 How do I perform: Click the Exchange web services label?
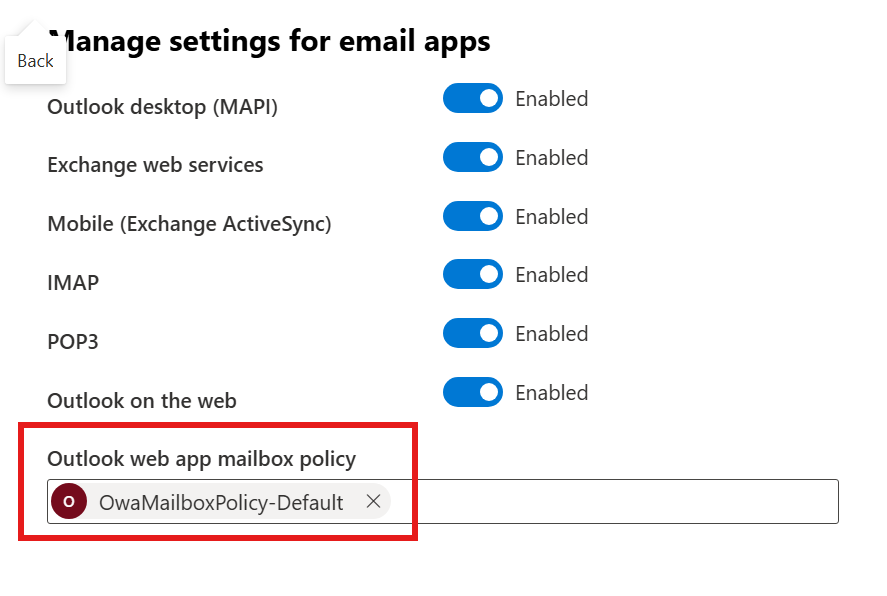click(x=156, y=165)
